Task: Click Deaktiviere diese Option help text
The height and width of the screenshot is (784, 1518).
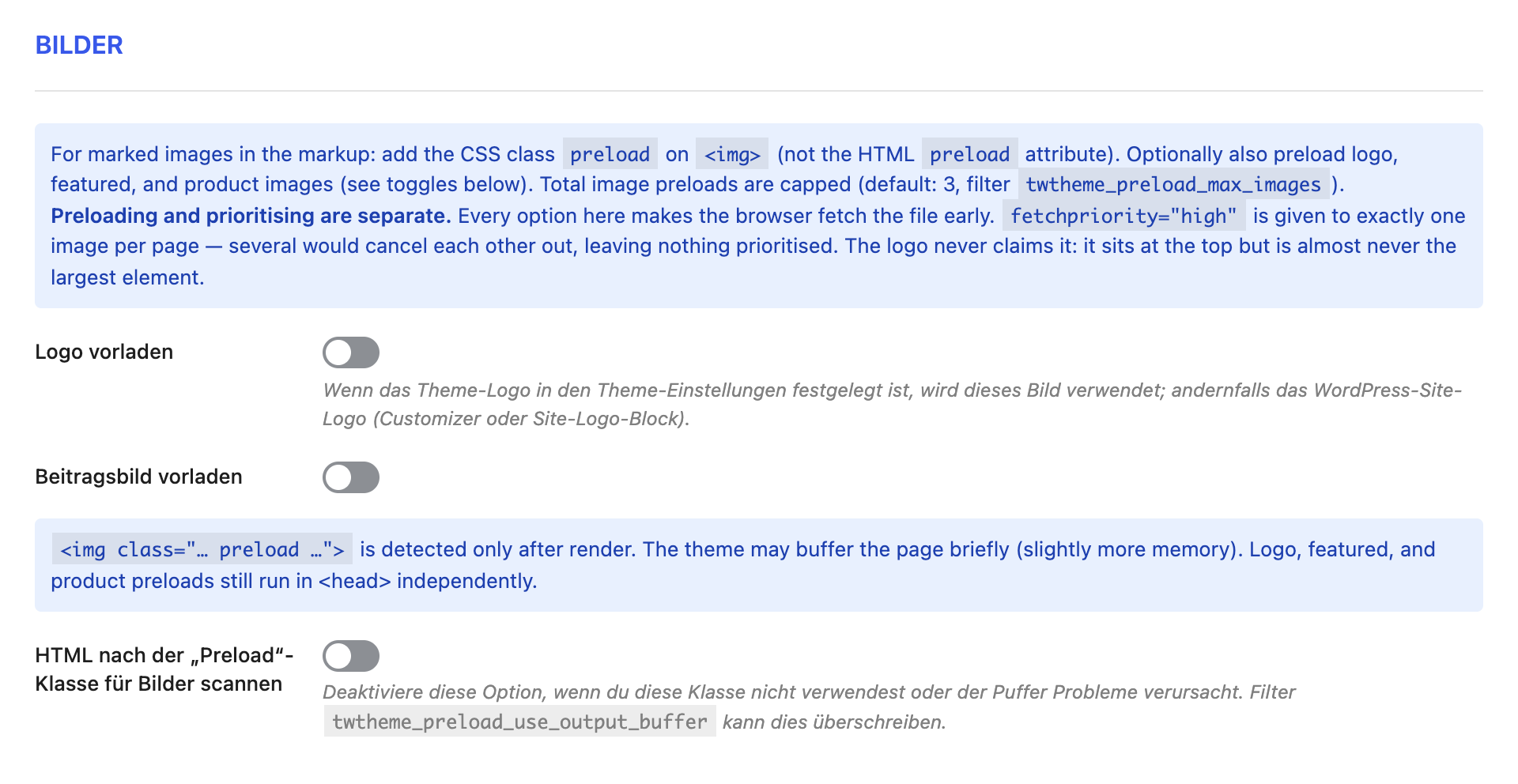Action: tap(809, 707)
